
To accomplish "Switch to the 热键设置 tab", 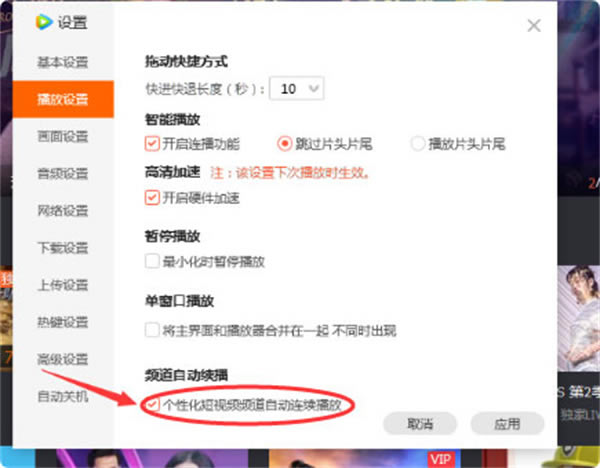I will (63, 322).
